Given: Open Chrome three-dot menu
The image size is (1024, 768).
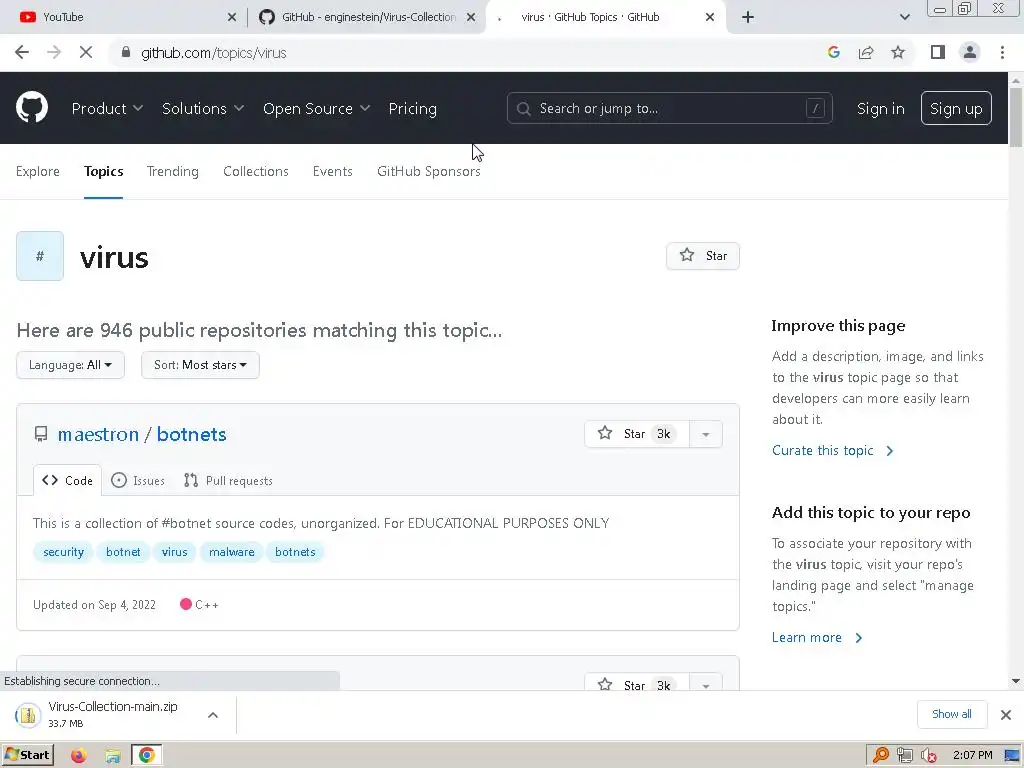Looking at the screenshot, I should 1002,52.
